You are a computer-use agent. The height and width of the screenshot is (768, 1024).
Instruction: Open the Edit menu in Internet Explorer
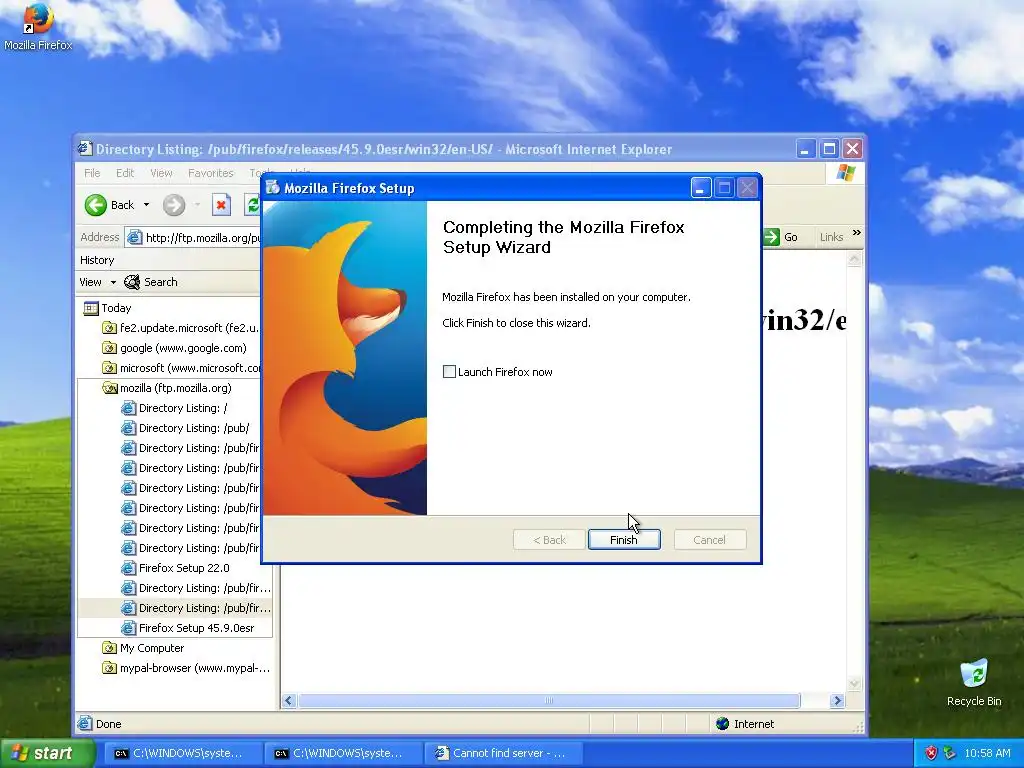tap(125, 173)
